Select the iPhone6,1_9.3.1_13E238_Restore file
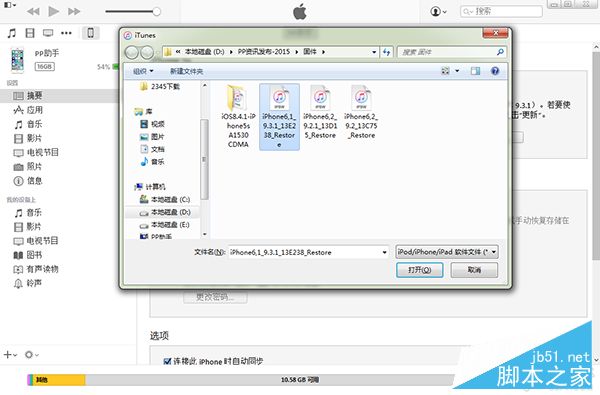The image size is (600, 395). pos(279,117)
